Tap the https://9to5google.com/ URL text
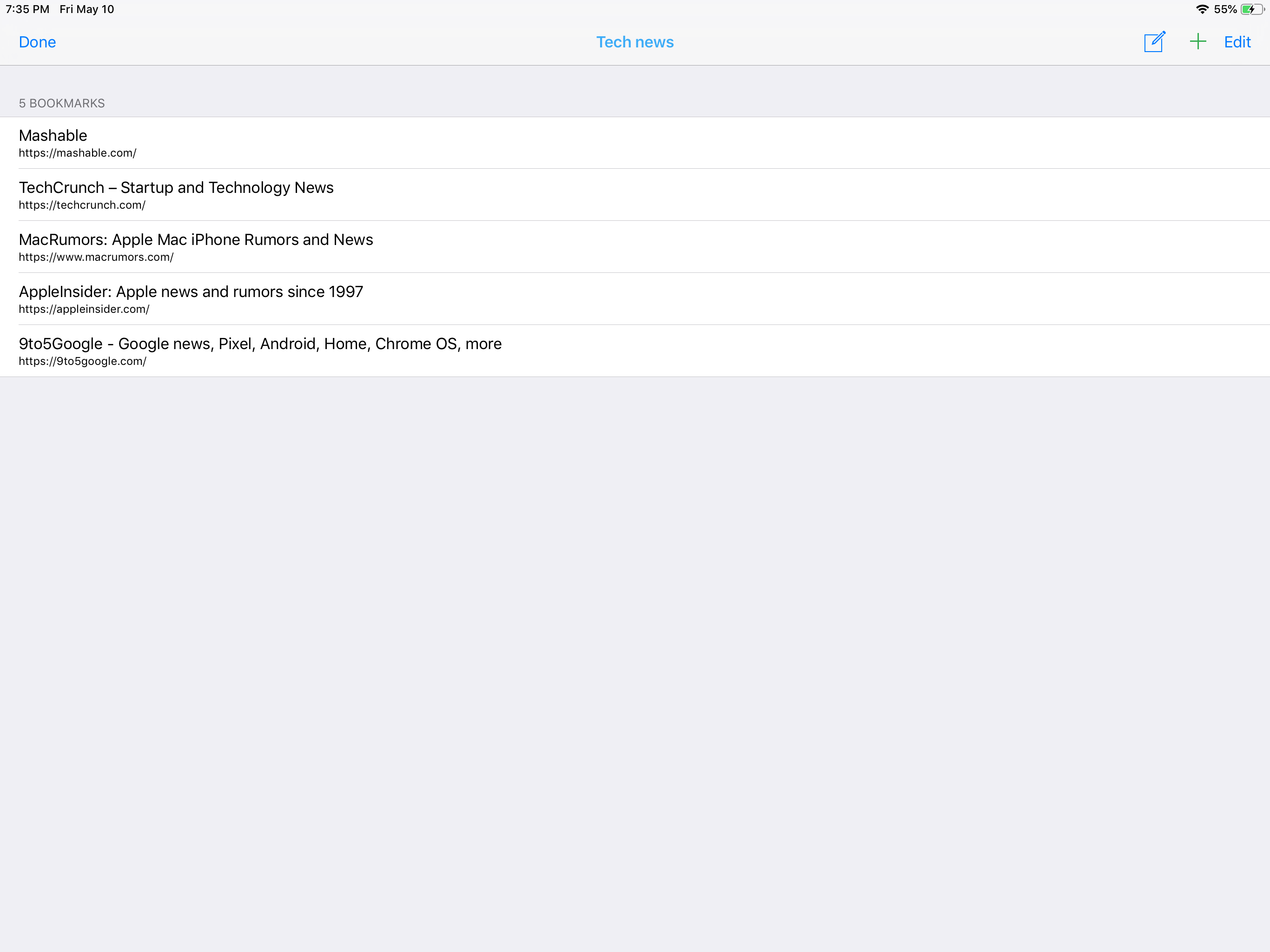Viewport: 1270px width, 952px height. (83, 361)
